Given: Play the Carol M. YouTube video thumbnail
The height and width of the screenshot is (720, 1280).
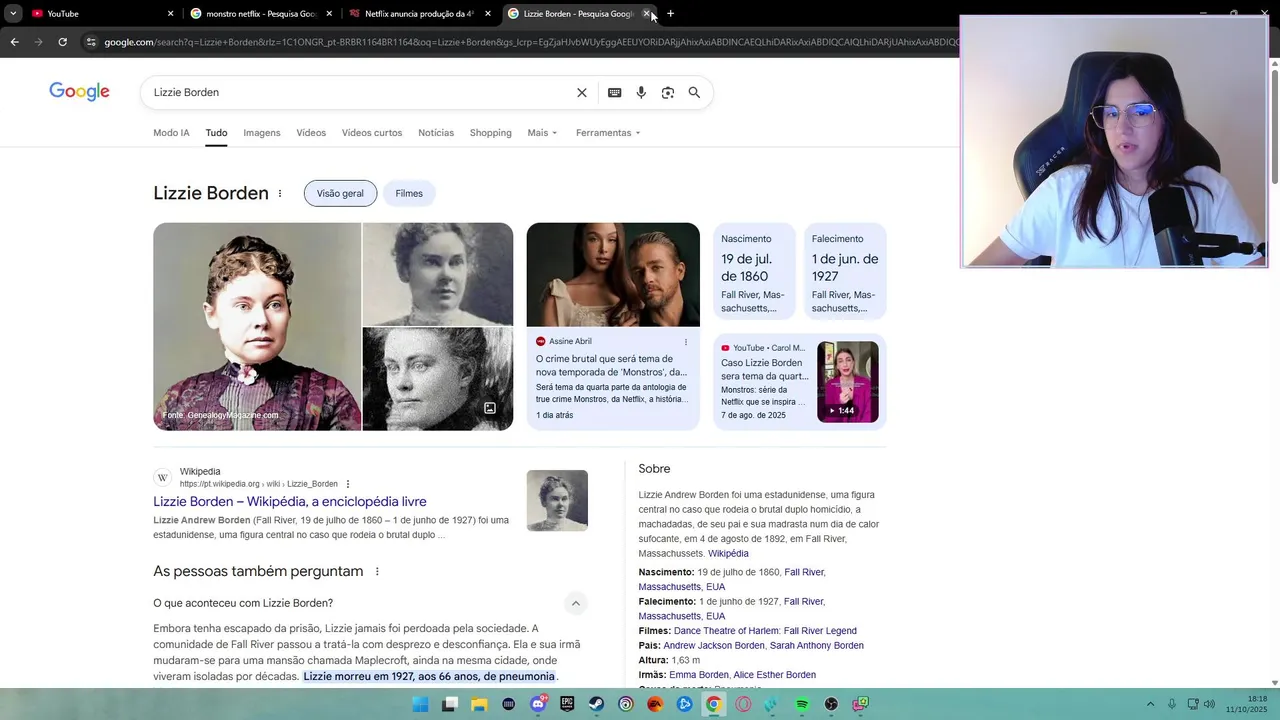Looking at the screenshot, I should [848, 382].
